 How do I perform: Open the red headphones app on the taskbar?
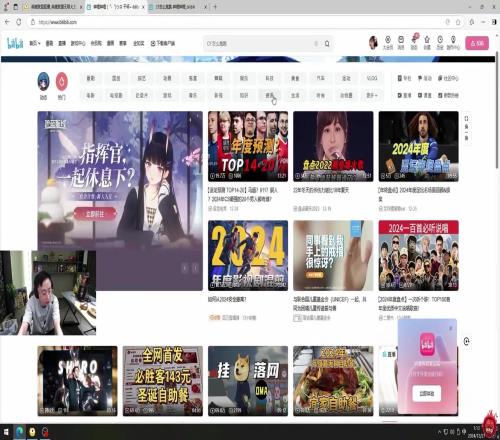(x=45, y=432)
